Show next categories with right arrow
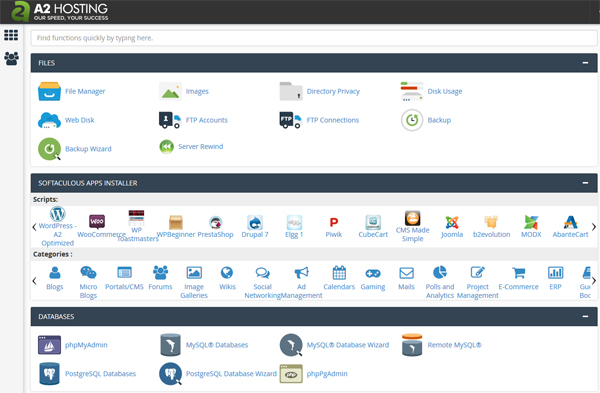600x393 pixels. (593, 281)
